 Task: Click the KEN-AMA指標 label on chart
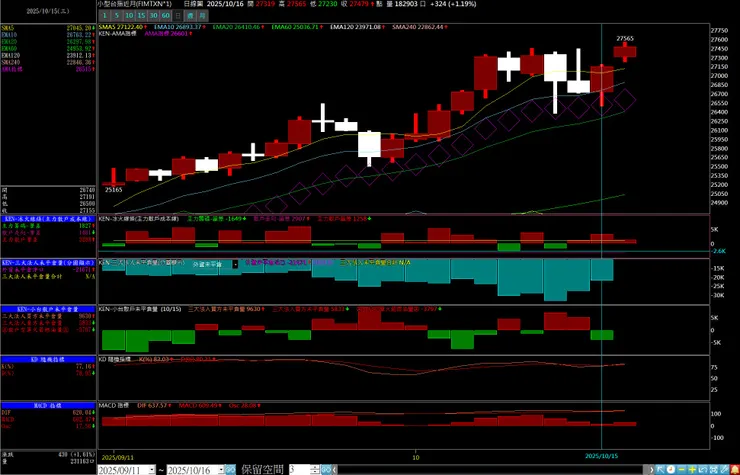(118, 34)
